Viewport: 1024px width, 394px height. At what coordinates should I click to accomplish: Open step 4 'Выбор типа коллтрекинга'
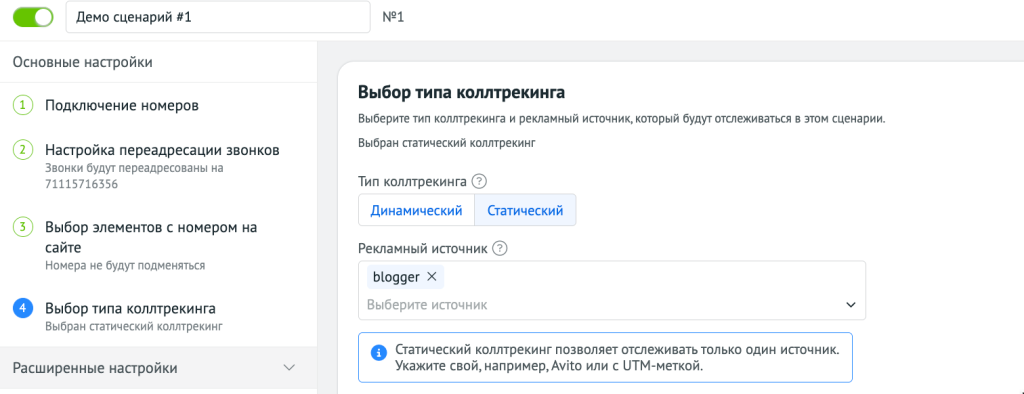click(x=130, y=308)
